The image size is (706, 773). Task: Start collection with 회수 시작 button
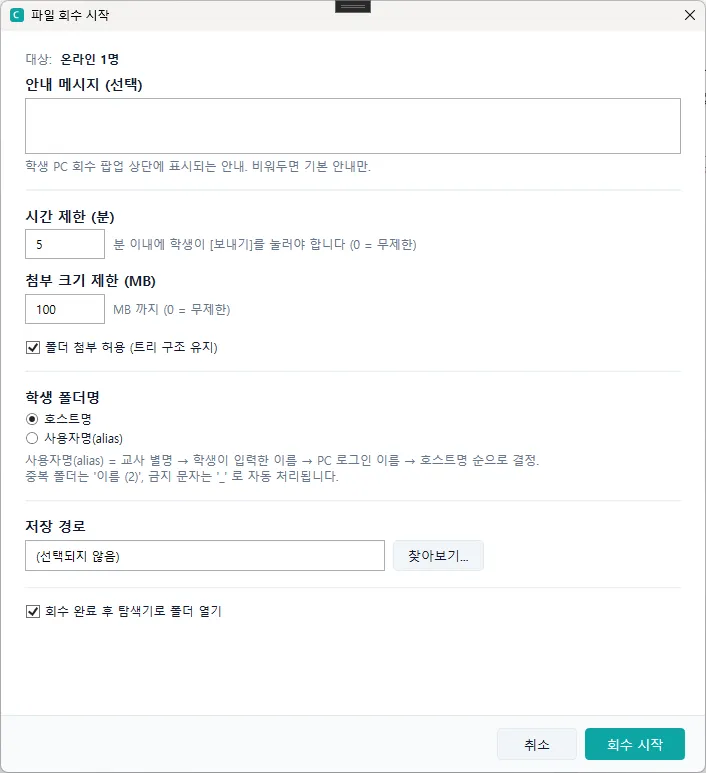coord(635,744)
